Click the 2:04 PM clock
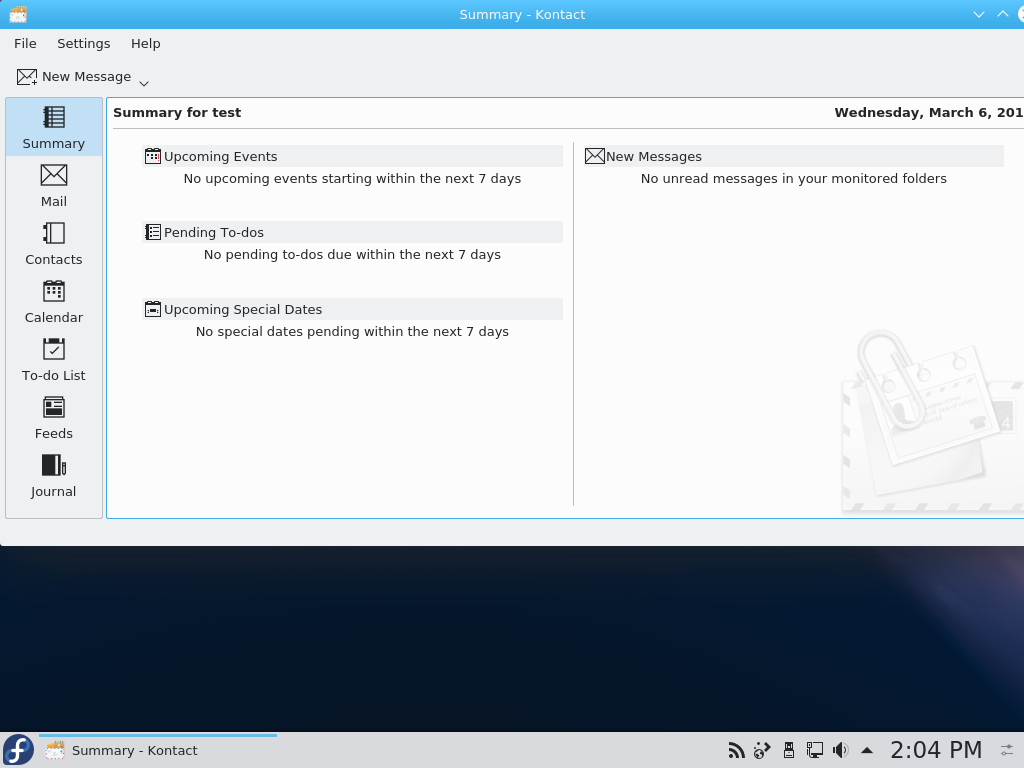The width and height of the screenshot is (1024, 768). [936, 750]
